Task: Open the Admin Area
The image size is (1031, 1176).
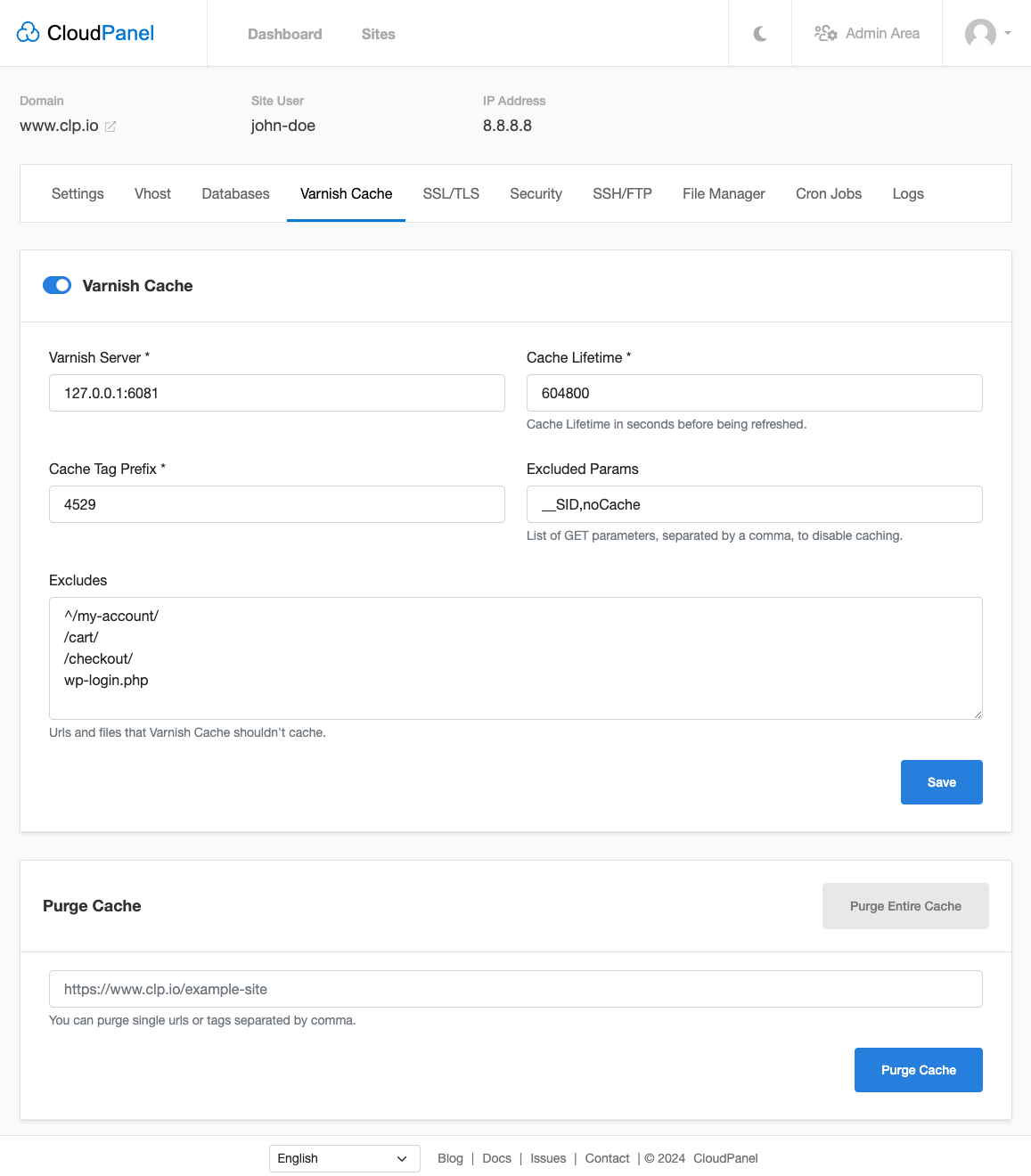Action: pyautogui.click(x=867, y=33)
